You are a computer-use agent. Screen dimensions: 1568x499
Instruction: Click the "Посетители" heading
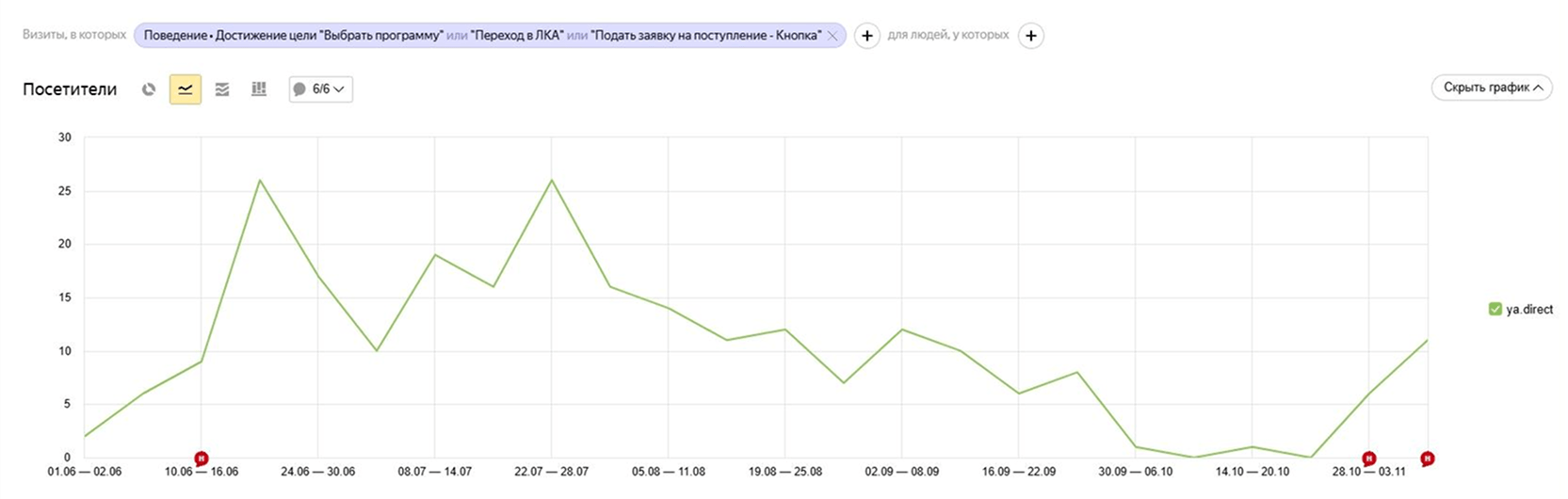pos(70,89)
